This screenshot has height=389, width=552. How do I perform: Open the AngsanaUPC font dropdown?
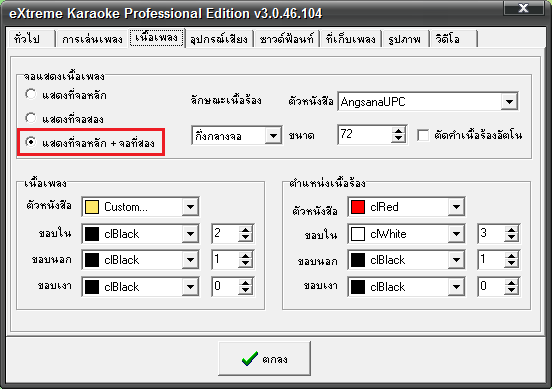[509, 102]
